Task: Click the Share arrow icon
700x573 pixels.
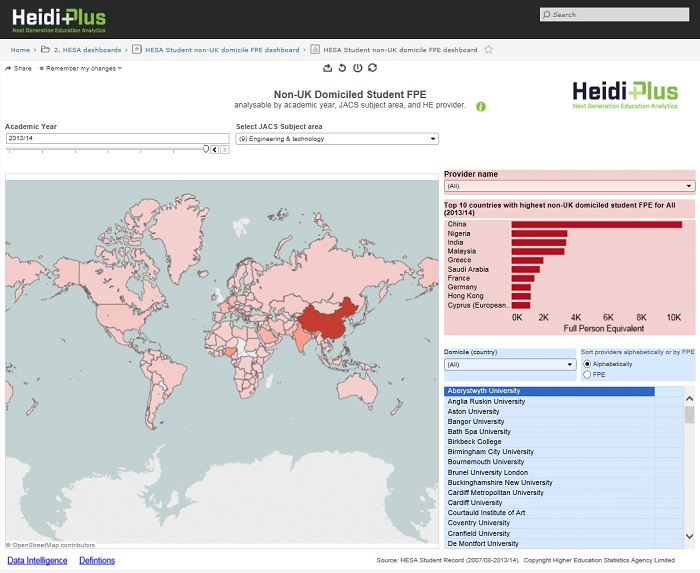Action: tap(8, 68)
